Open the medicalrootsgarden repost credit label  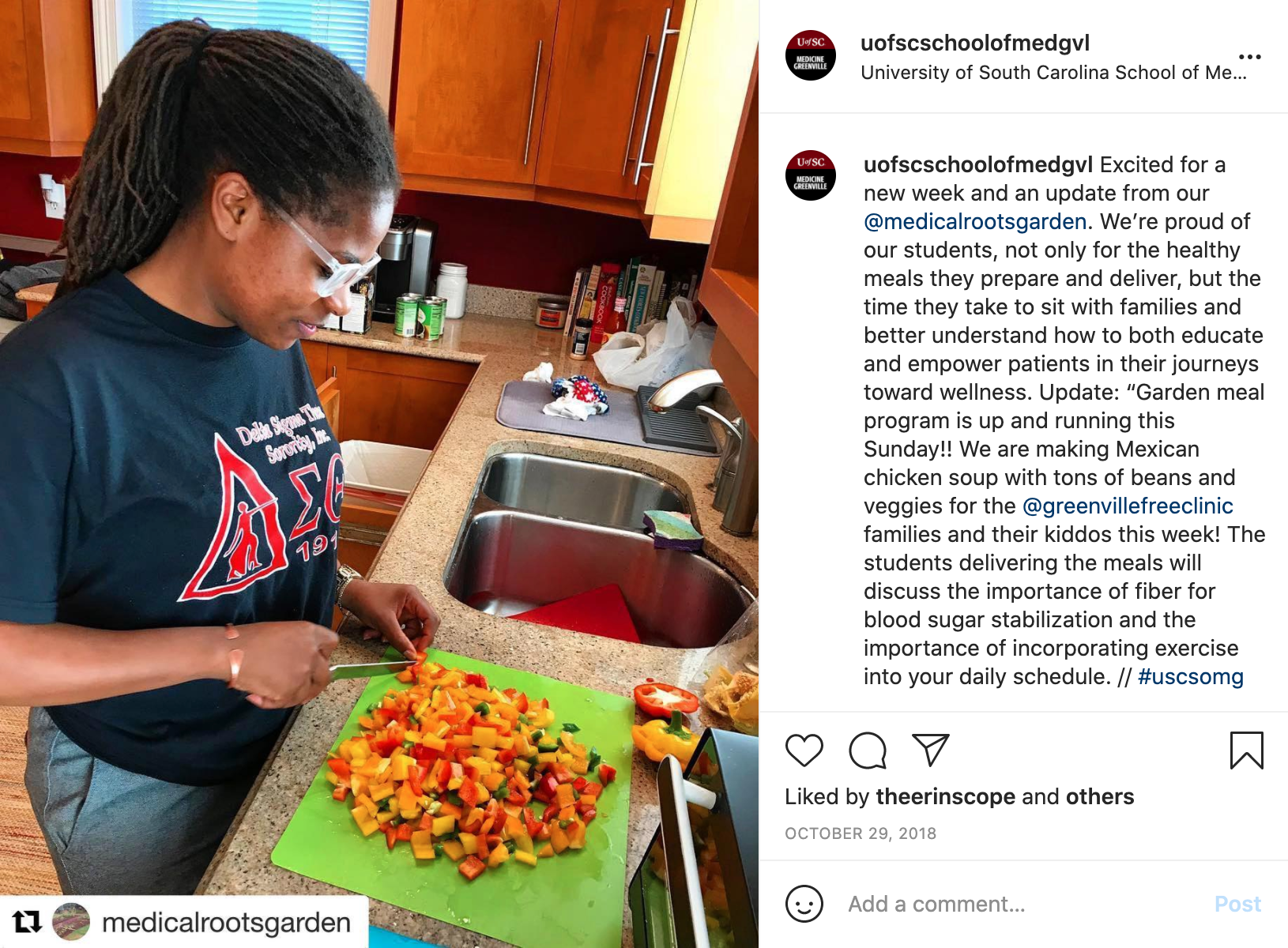[x=226, y=923]
